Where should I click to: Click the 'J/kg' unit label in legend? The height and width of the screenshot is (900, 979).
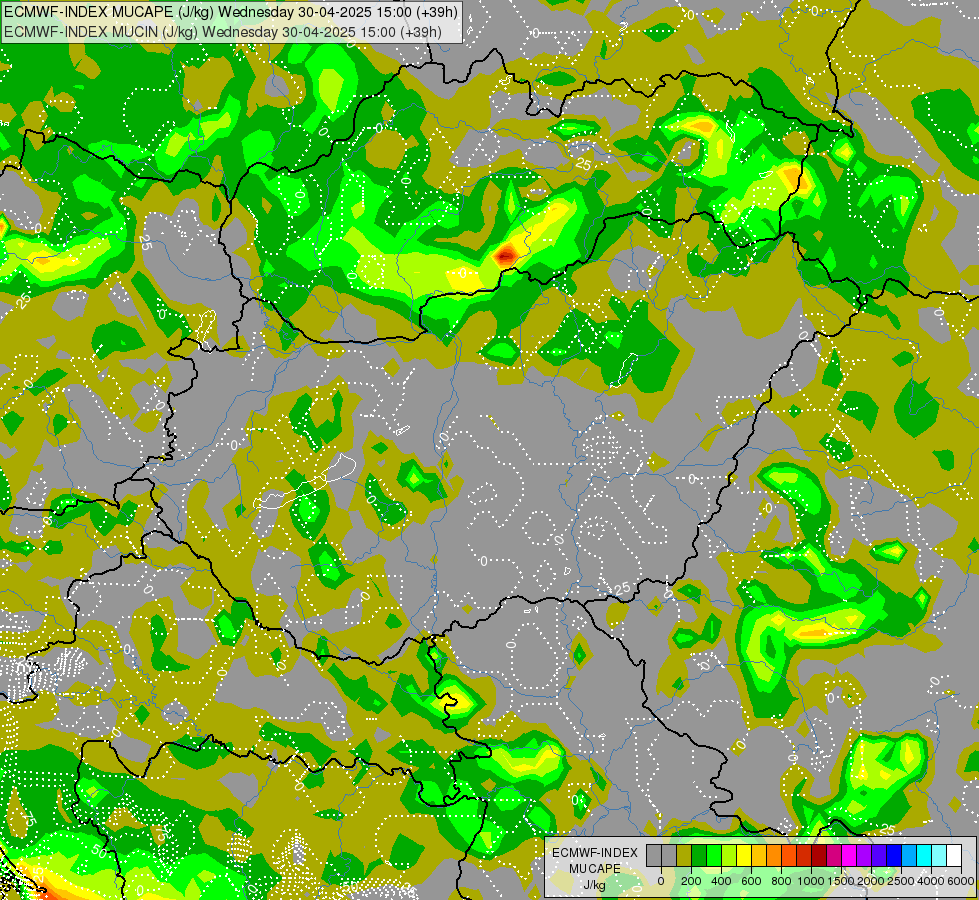coord(595,885)
